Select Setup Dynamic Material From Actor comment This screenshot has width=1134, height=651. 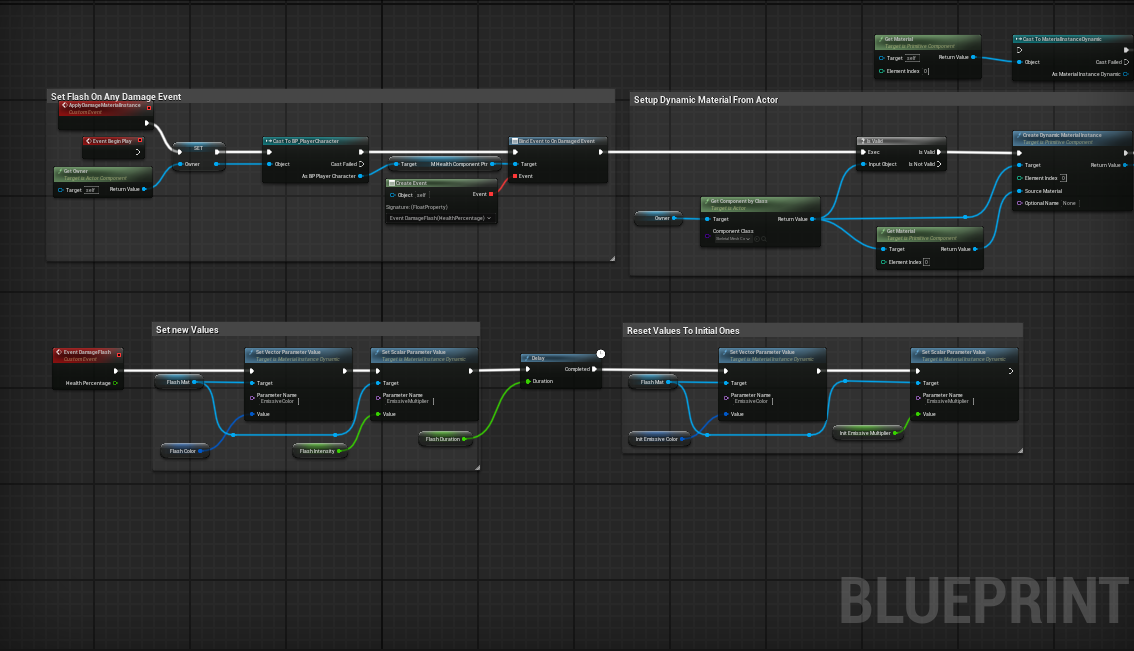706,100
